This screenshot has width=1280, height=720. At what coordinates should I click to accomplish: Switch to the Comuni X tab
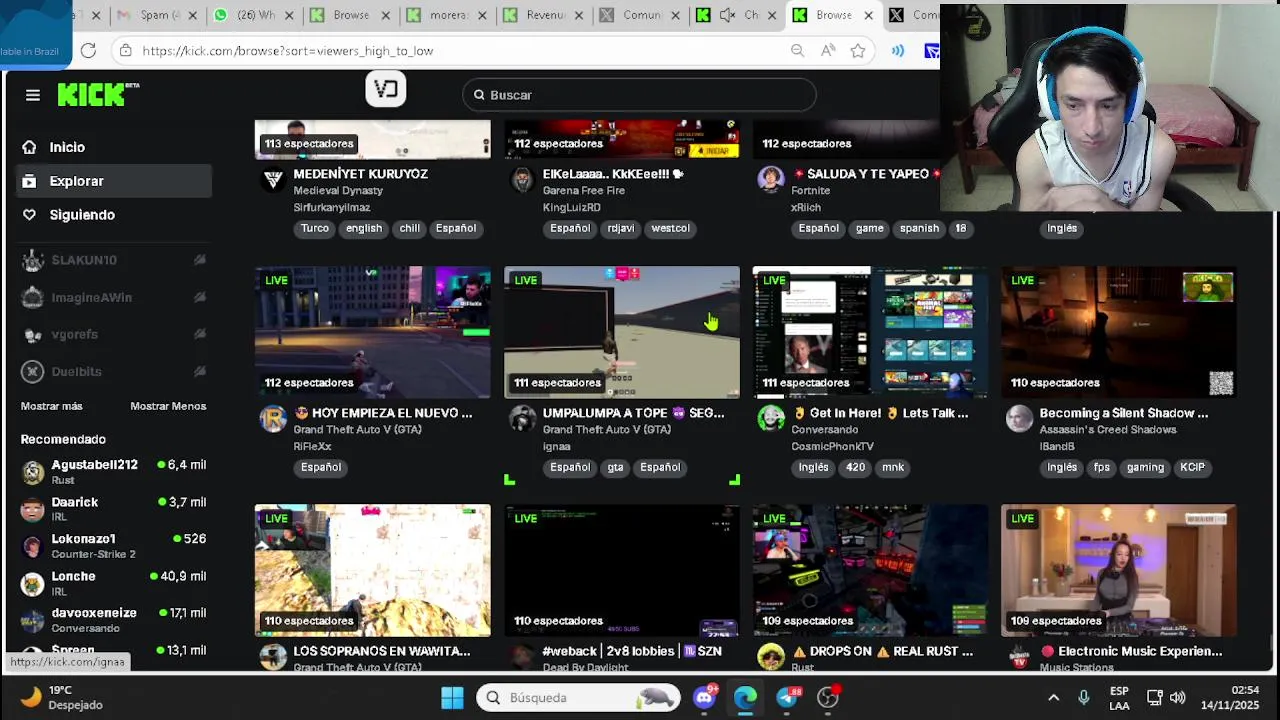point(642,15)
